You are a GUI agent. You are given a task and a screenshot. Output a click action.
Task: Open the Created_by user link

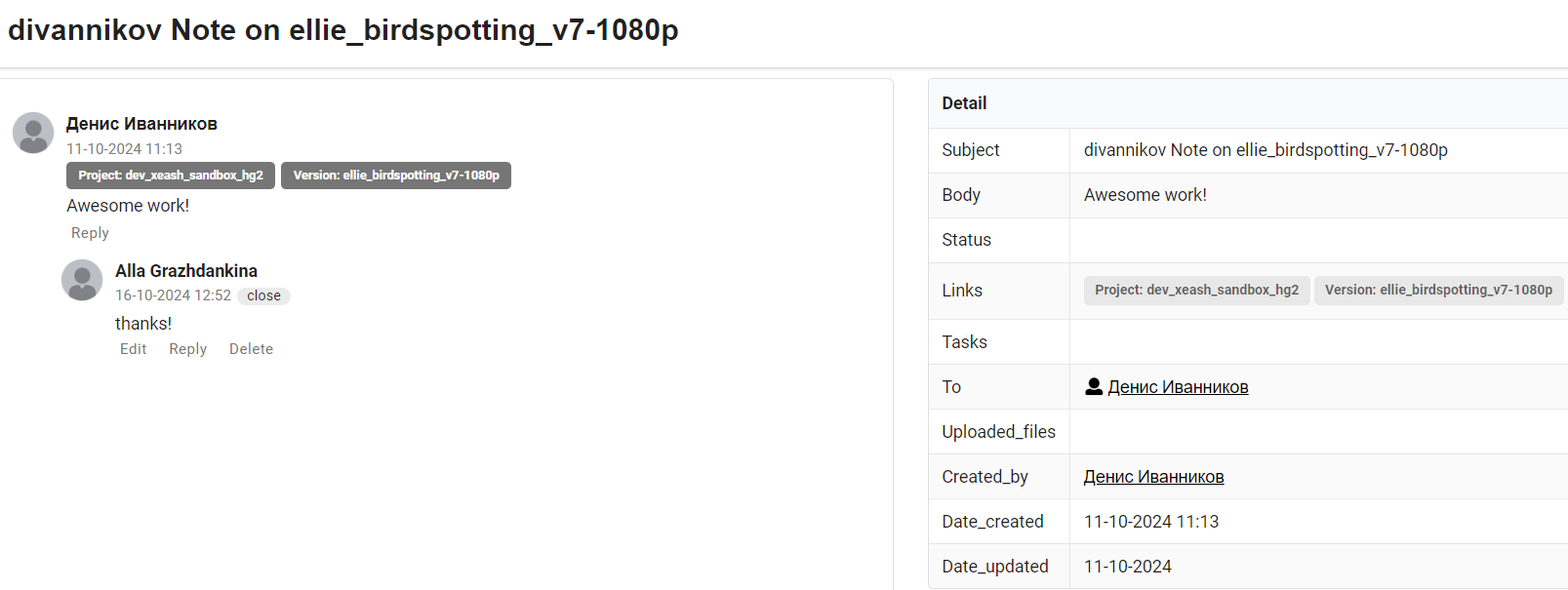click(1153, 477)
